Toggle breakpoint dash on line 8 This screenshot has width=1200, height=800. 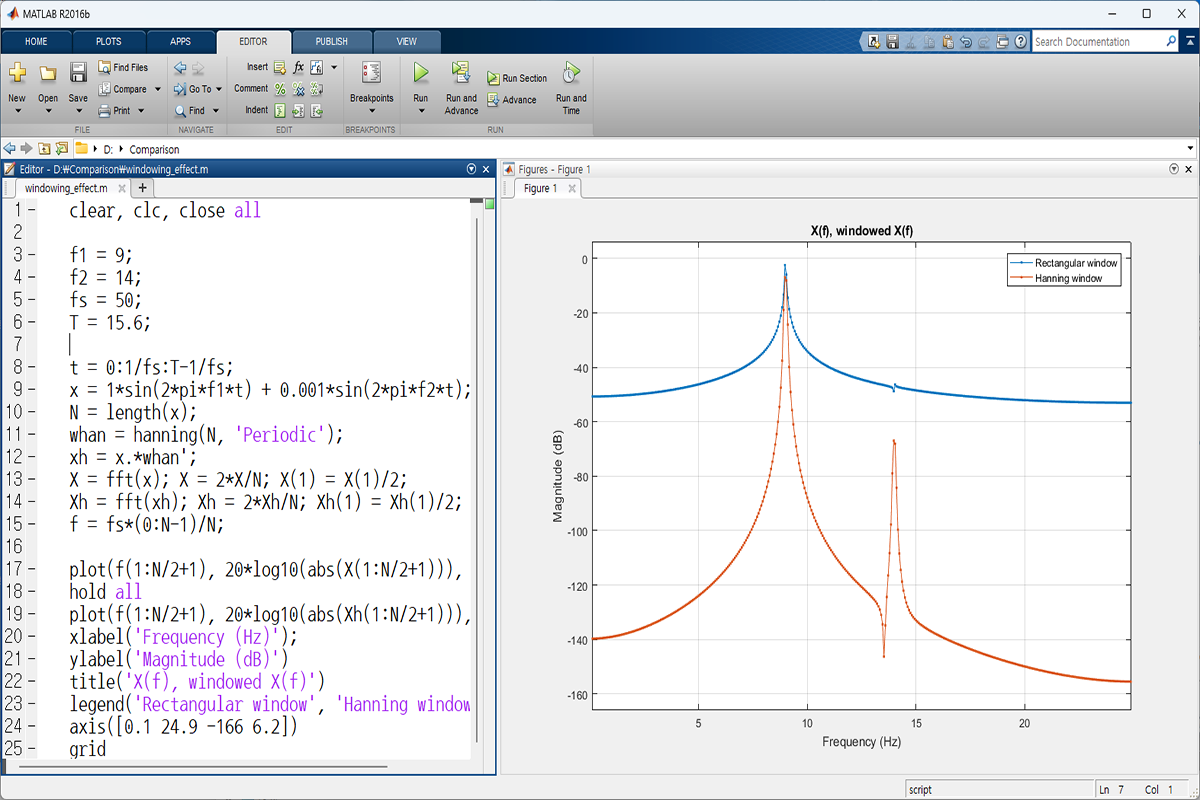pyautogui.click(x=32, y=367)
